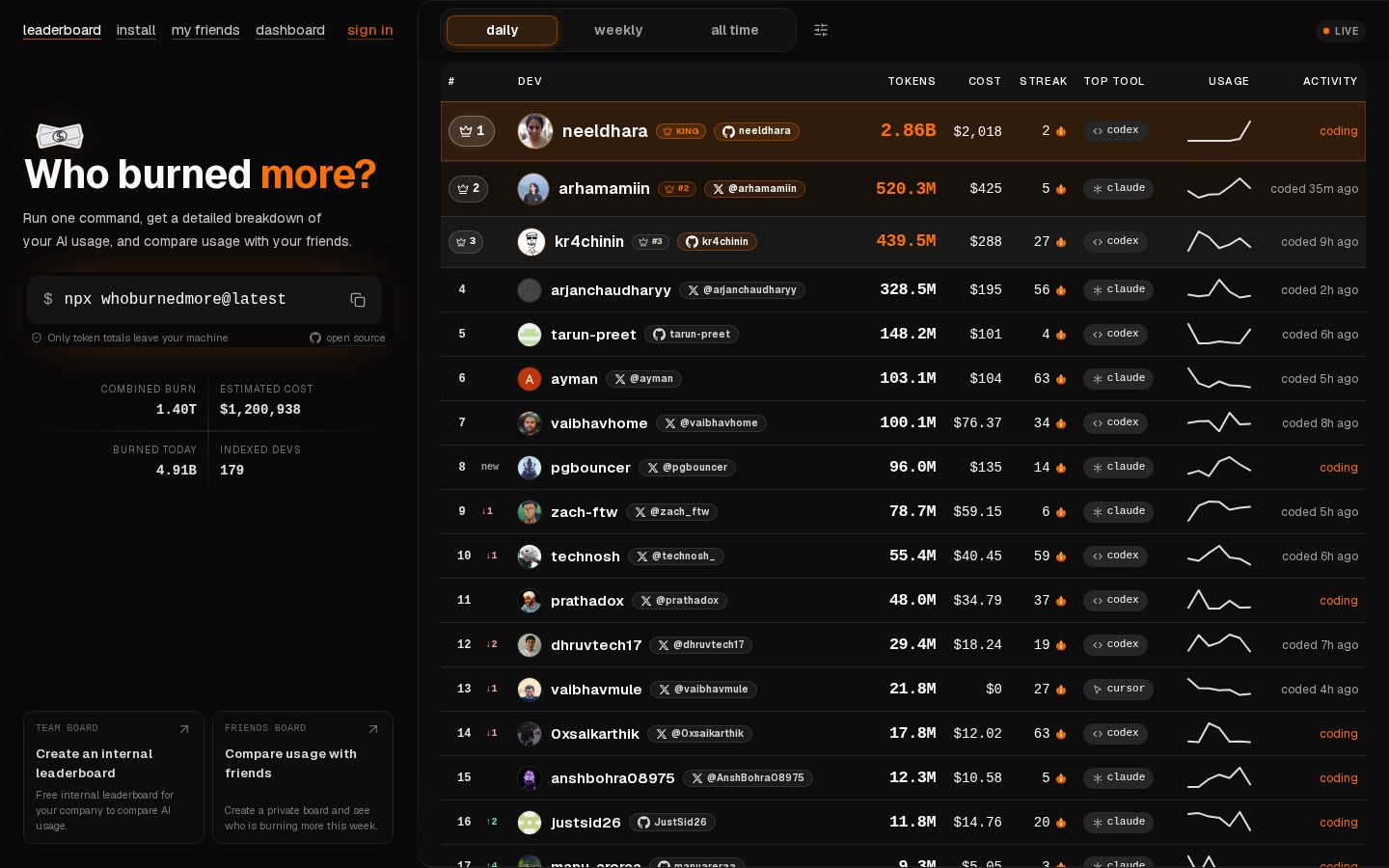Click the LIVE status indicator
1389x868 pixels.
click(x=1341, y=31)
